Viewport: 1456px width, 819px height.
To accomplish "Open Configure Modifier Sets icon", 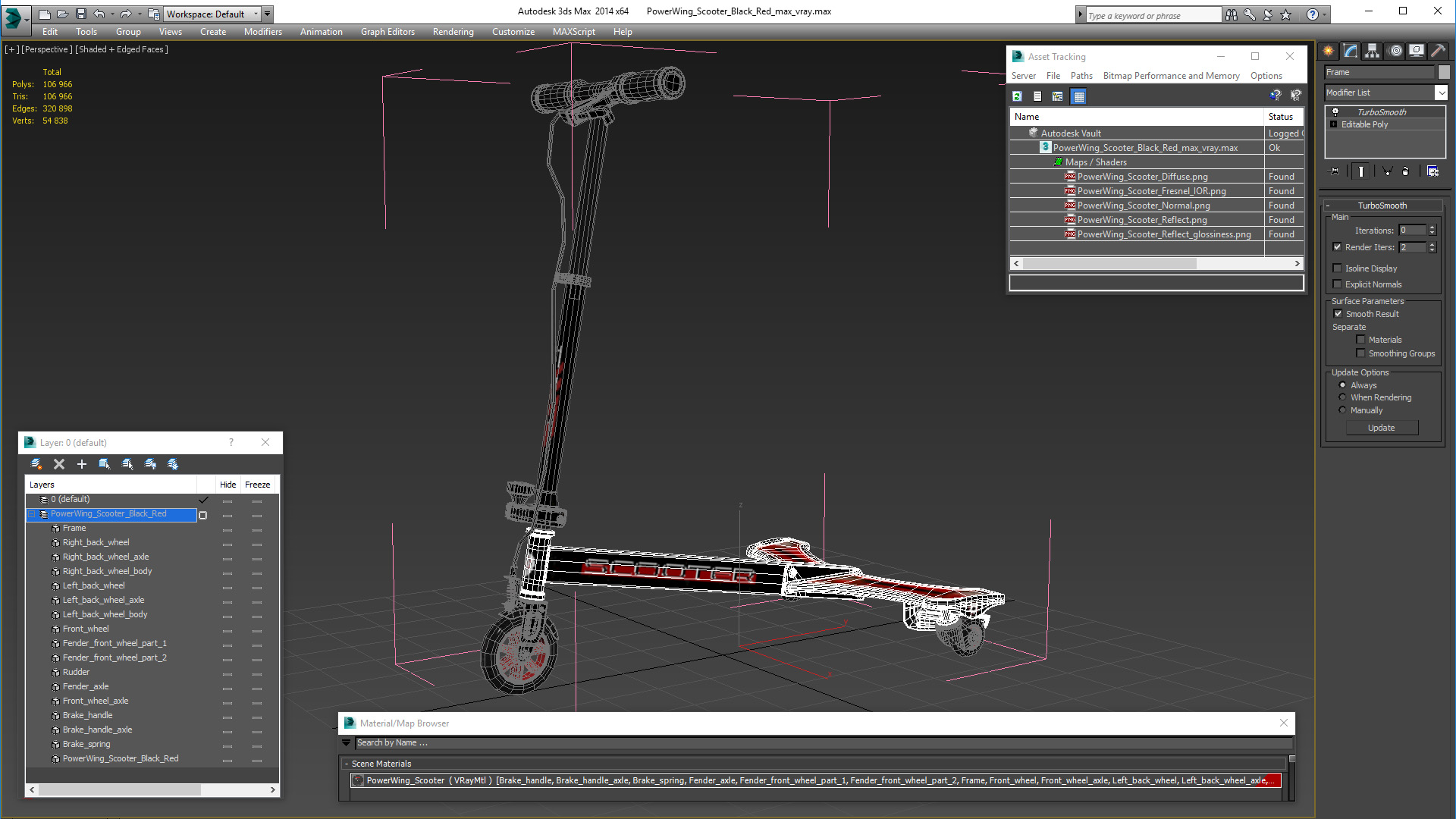I will tap(1432, 171).
